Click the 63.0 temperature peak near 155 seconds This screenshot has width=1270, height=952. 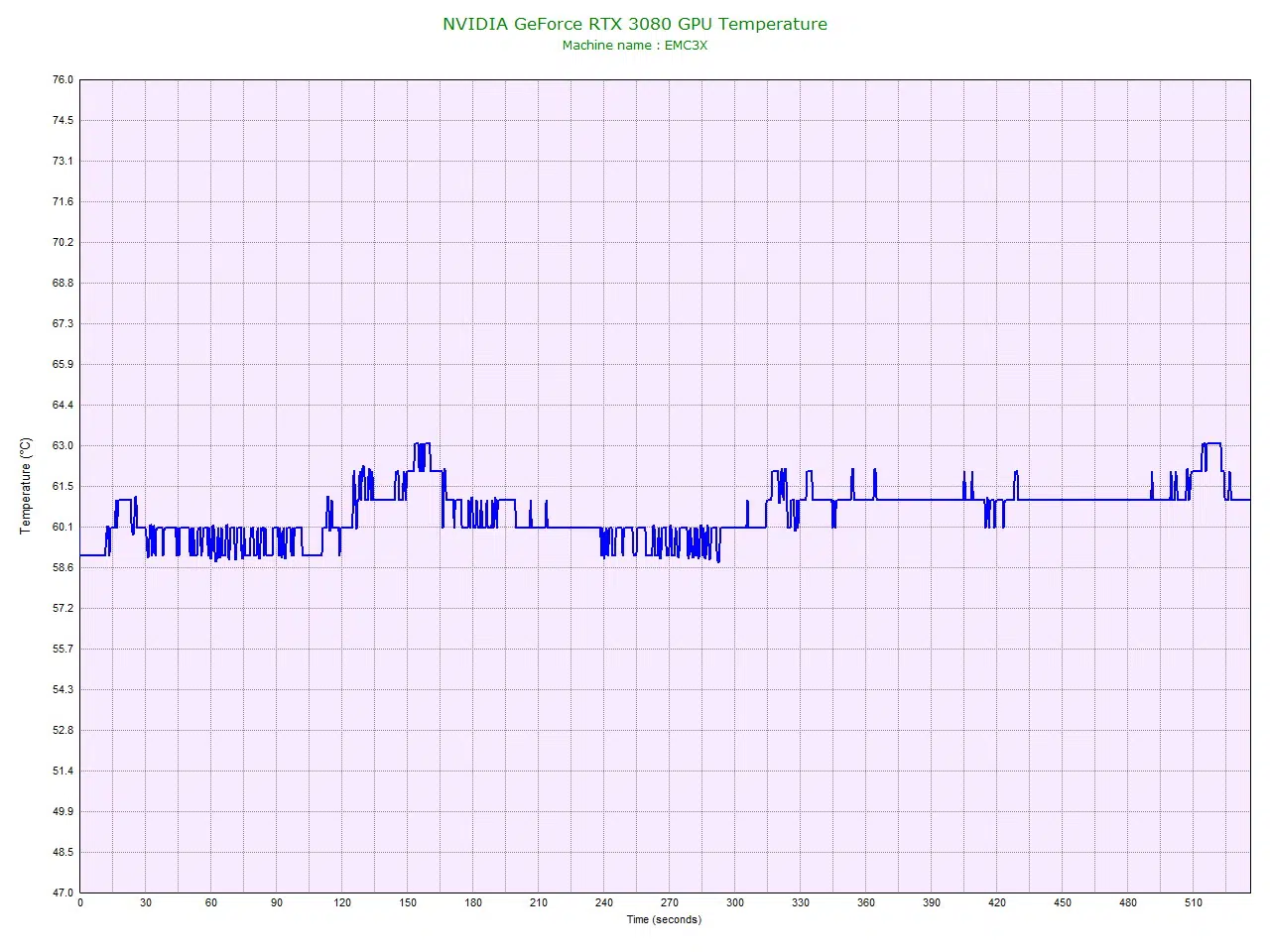click(x=421, y=444)
